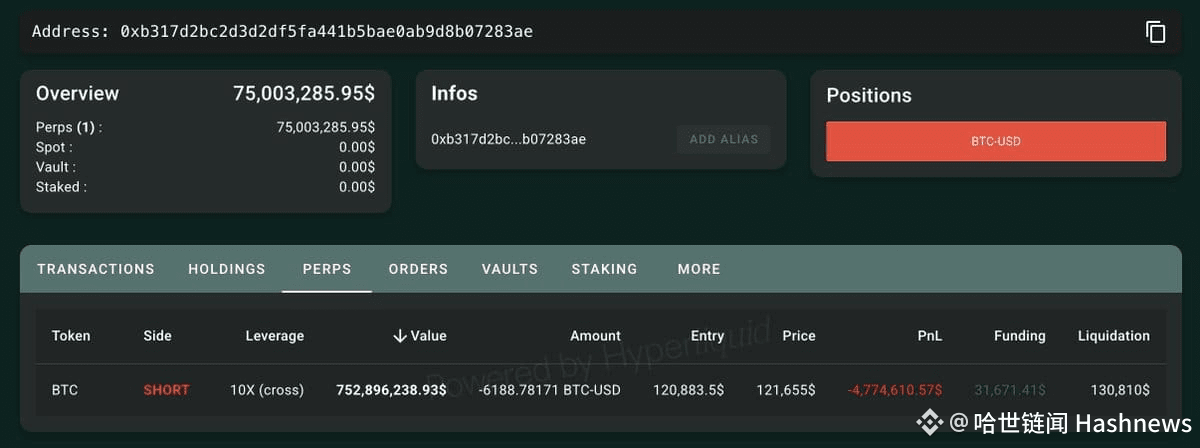
Task: Copy the wallet address with clipboard icon
Action: (1155, 32)
